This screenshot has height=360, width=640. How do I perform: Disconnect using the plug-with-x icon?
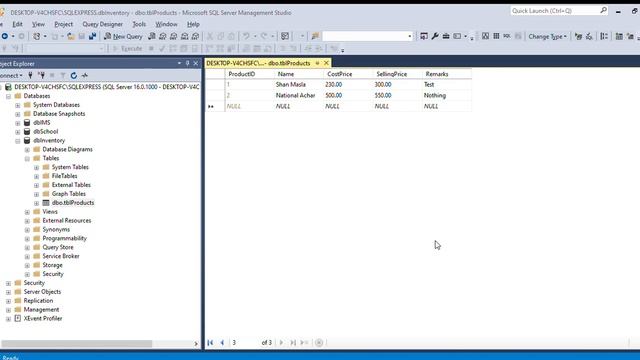coord(41,76)
